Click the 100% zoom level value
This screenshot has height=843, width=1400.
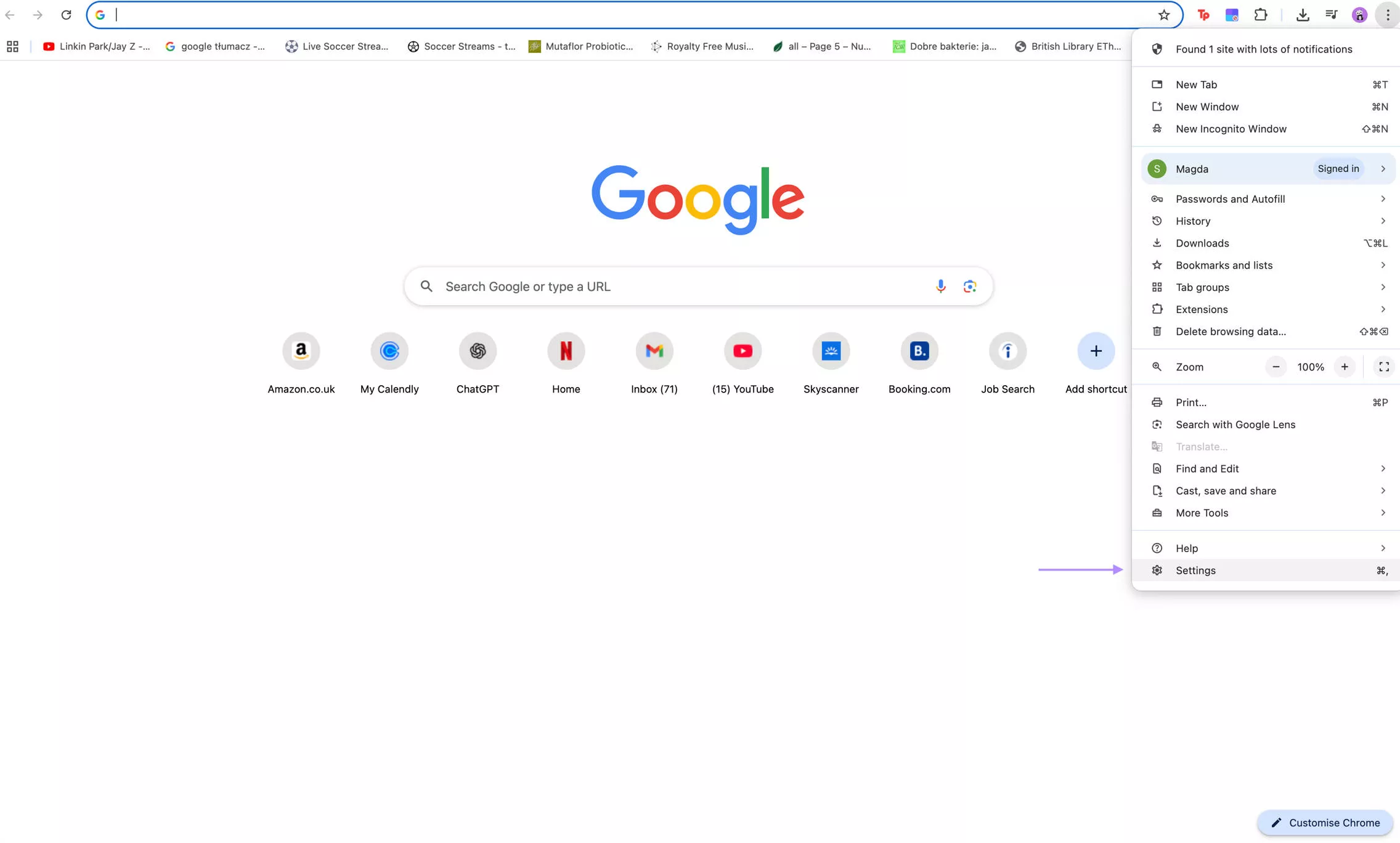pyautogui.click(x=1310, y=367)
